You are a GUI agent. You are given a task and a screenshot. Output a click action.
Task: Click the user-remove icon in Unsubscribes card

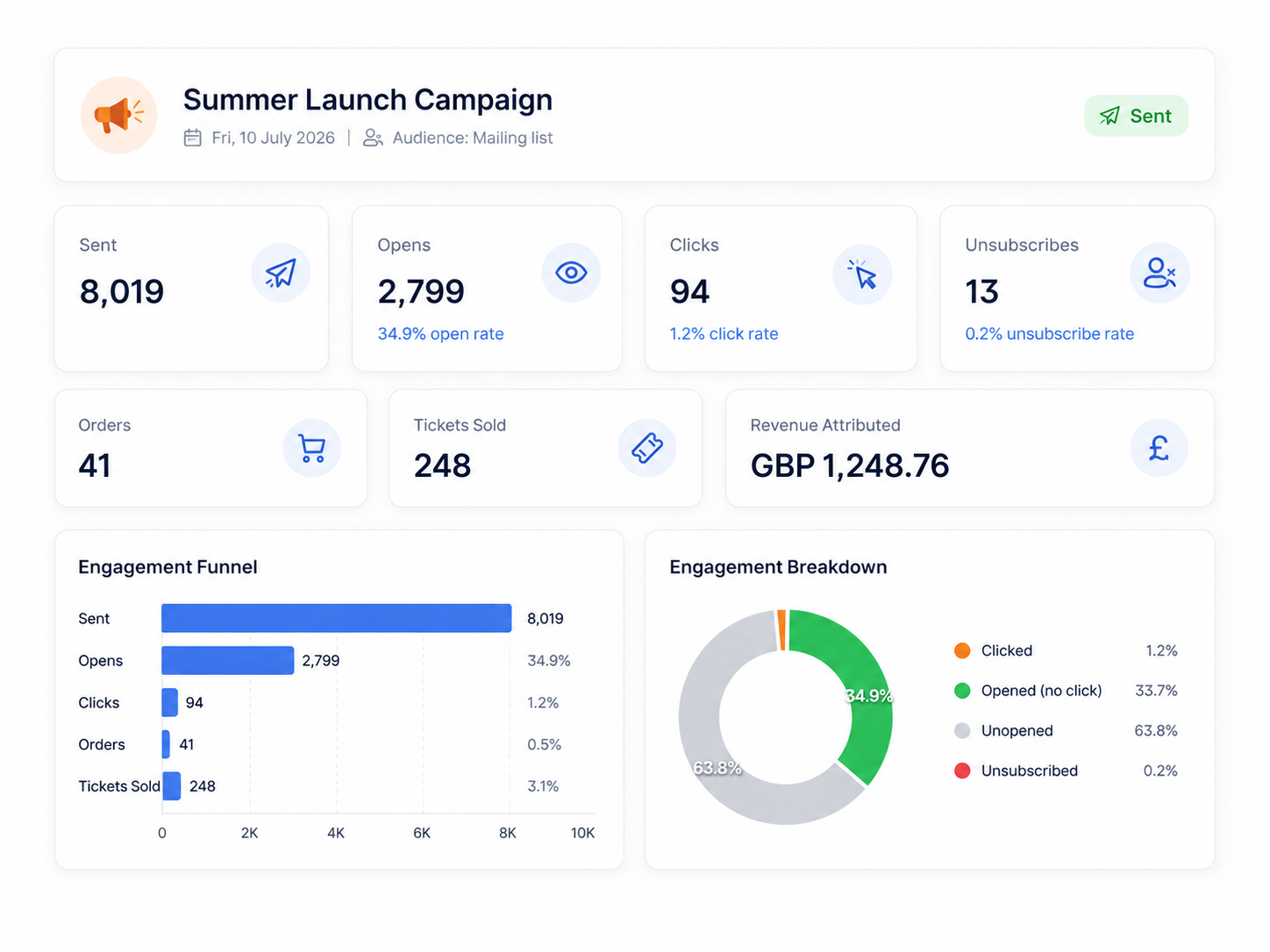1159,273
